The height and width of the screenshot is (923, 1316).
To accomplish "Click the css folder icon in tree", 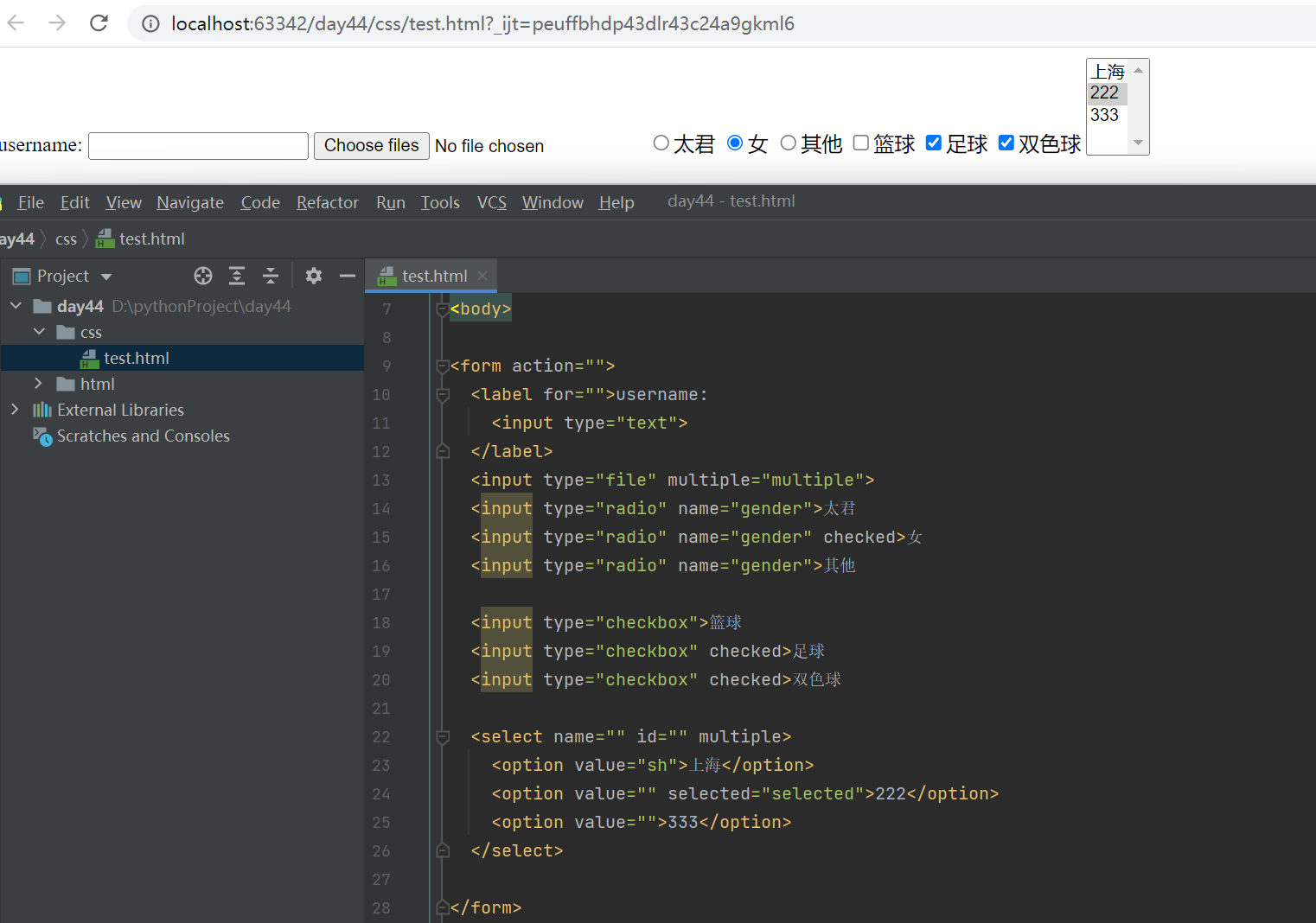I will [66, 332].
